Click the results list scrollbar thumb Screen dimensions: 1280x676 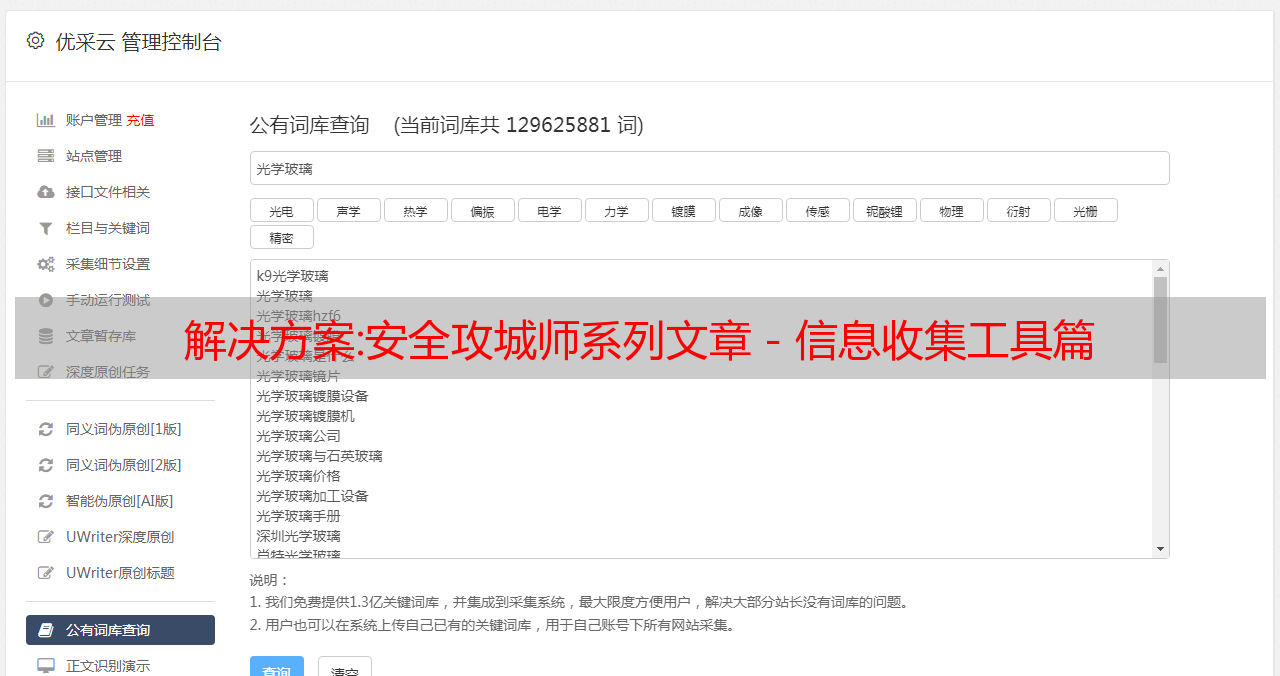coord(1160,320)
